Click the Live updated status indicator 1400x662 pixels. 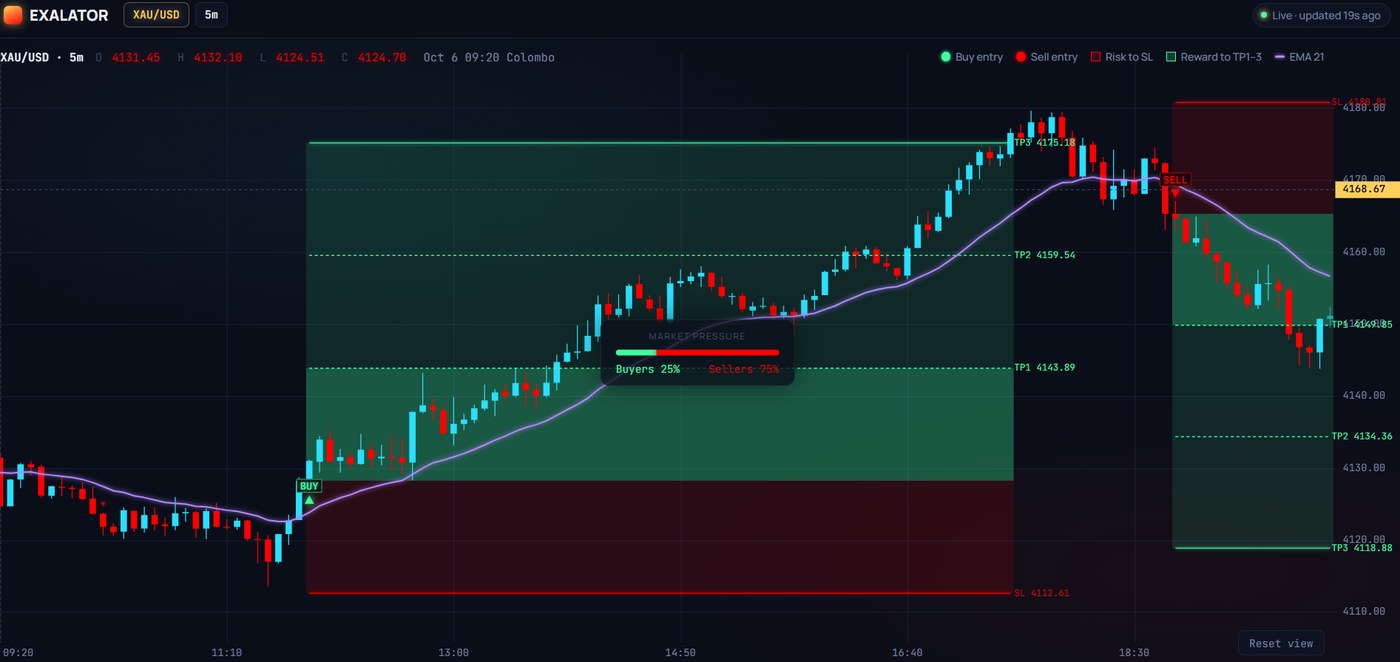click(x=1320, y=15)
